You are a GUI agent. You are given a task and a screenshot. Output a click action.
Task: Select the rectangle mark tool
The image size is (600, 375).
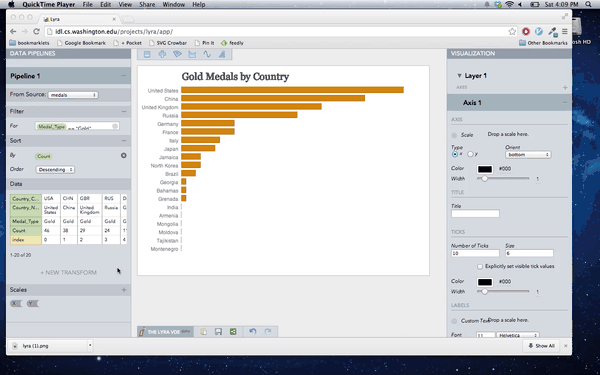(147, 54)
